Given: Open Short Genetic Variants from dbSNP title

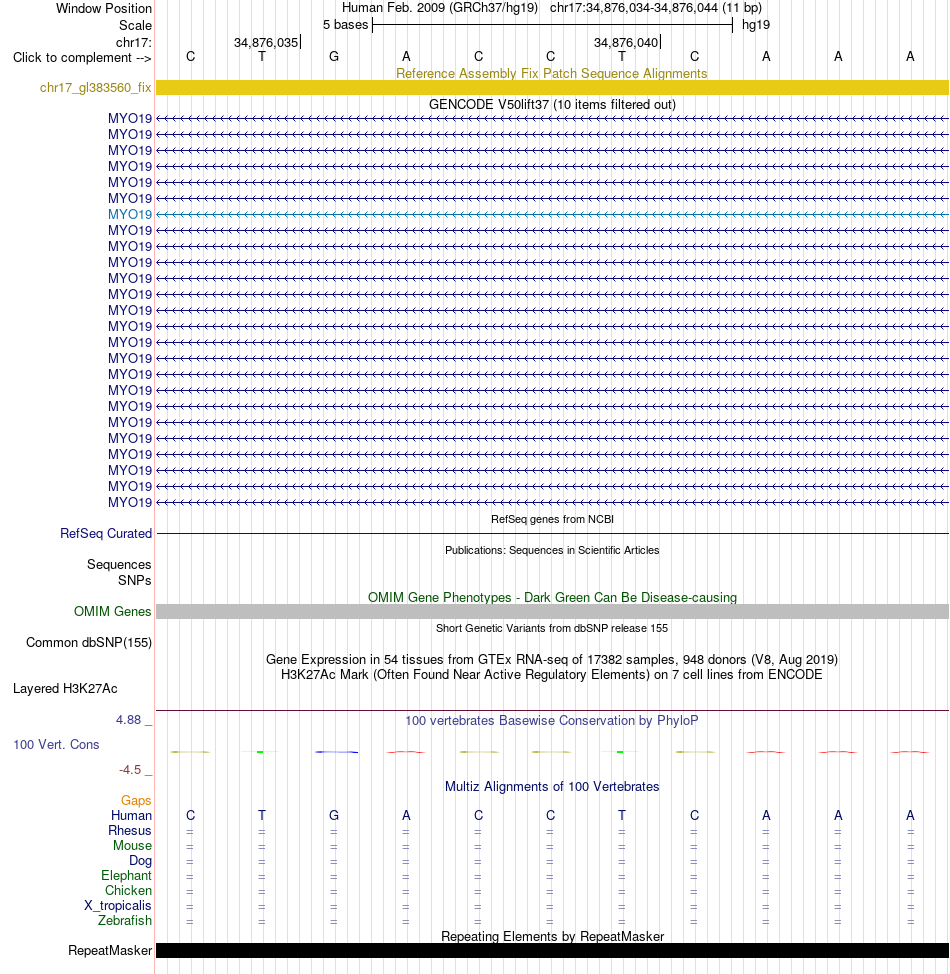Looking at the screenshot, I should click(x=552, y=629).
